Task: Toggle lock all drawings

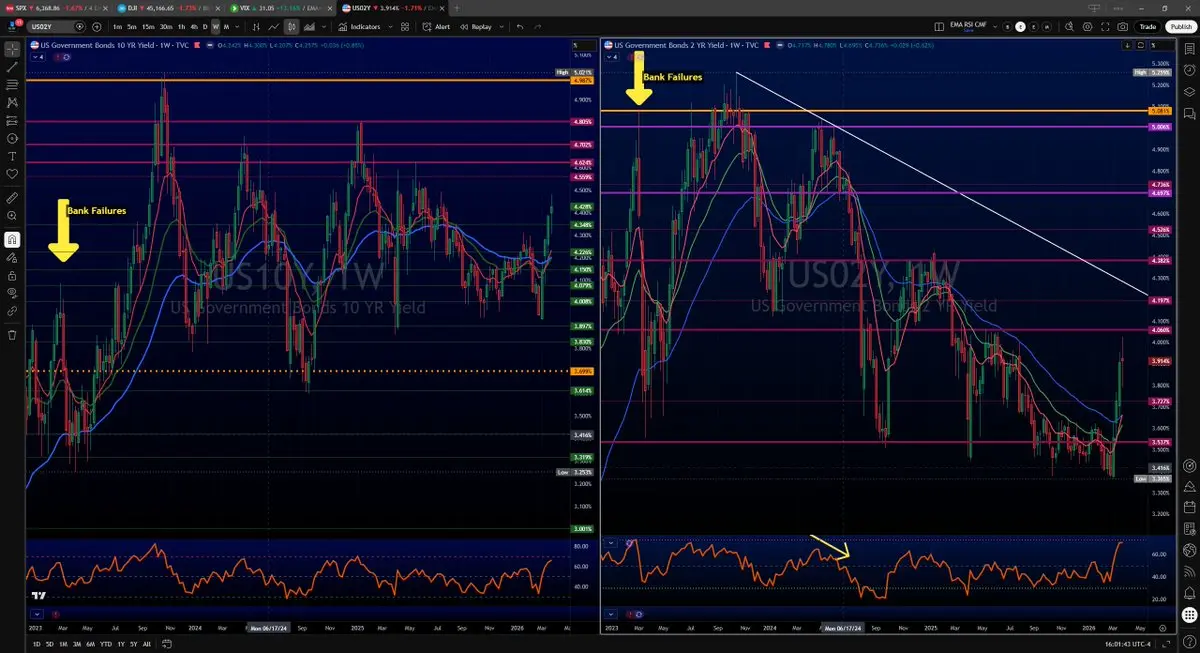Action: (x=12, y=275)
